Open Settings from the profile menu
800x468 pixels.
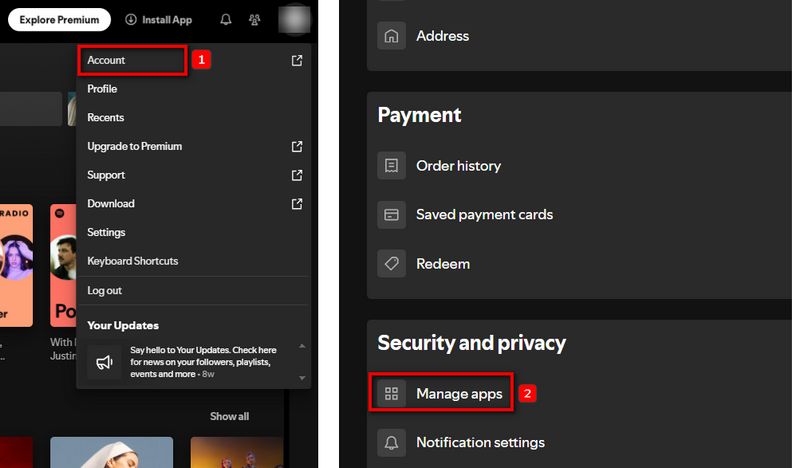193,232
